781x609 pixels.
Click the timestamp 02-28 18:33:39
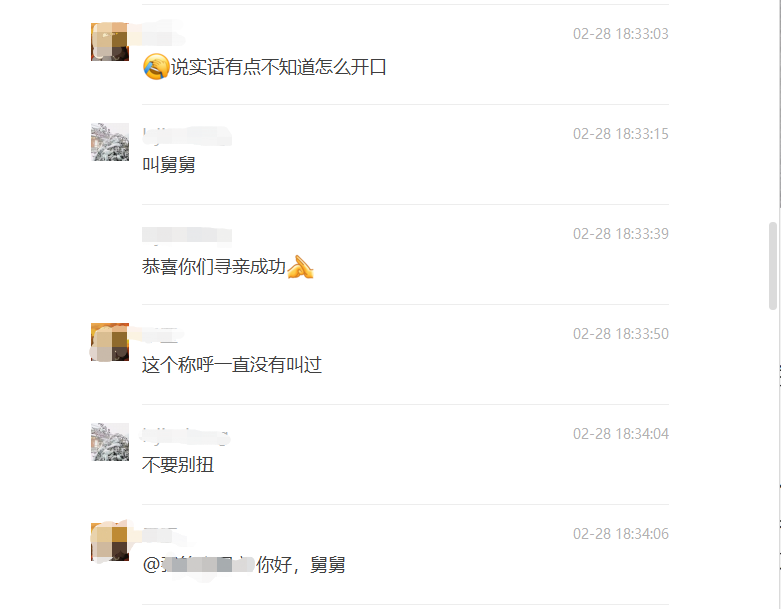pos(621,234)
